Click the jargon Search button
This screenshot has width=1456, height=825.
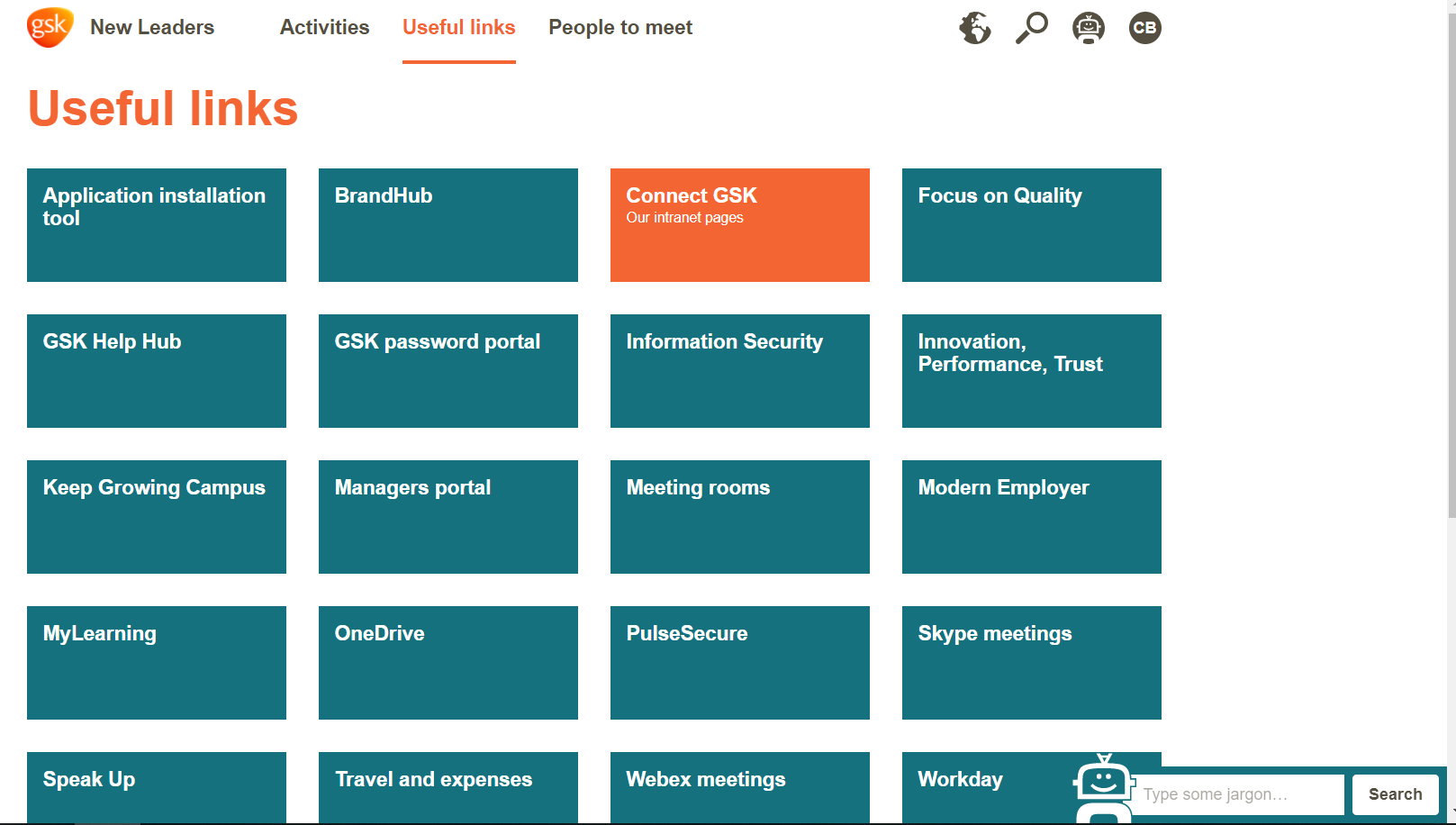tap(1396, 794)
